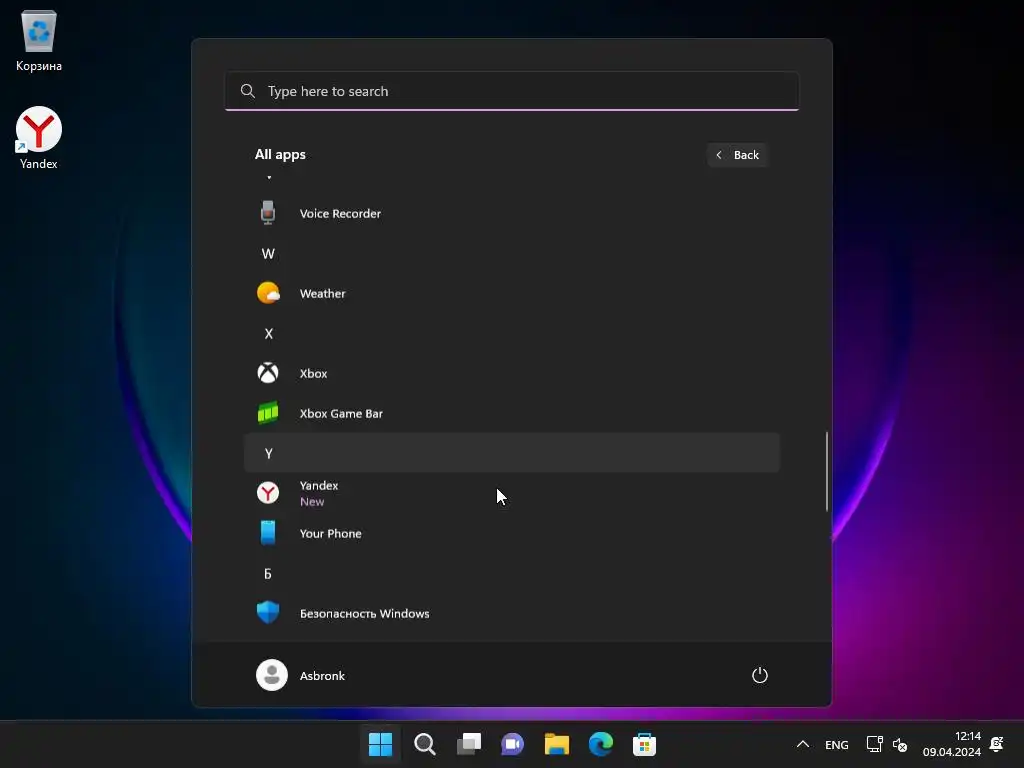Screen dimensions: 1024x768
Task: Open File Explorer from taskbar
Action: [x=556, y=744]
